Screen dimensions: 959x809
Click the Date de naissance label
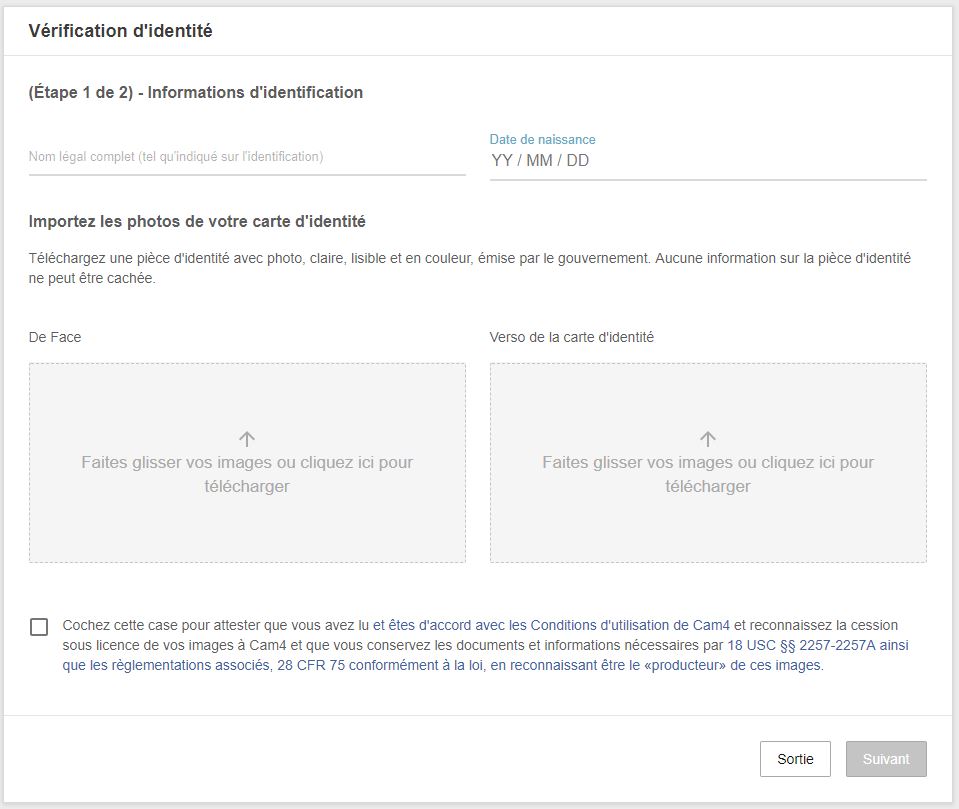coord(542,140)
